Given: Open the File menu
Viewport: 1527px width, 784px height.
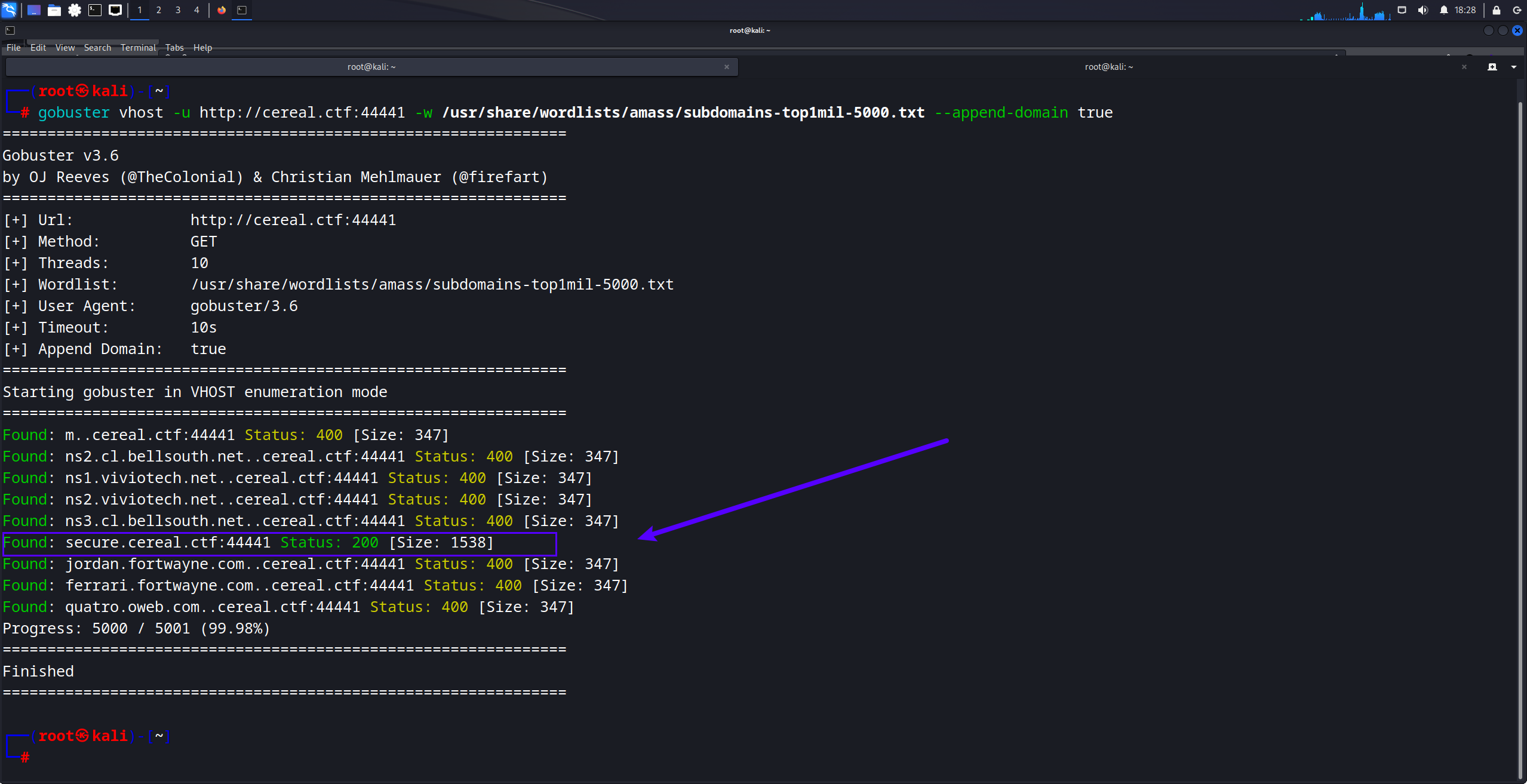Looking at the screenshot, I should 13,48.
